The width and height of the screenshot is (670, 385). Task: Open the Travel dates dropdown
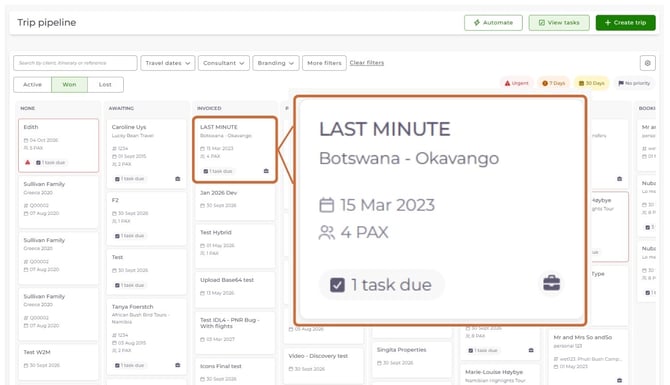pyautogui.click(x=168, y=63)
